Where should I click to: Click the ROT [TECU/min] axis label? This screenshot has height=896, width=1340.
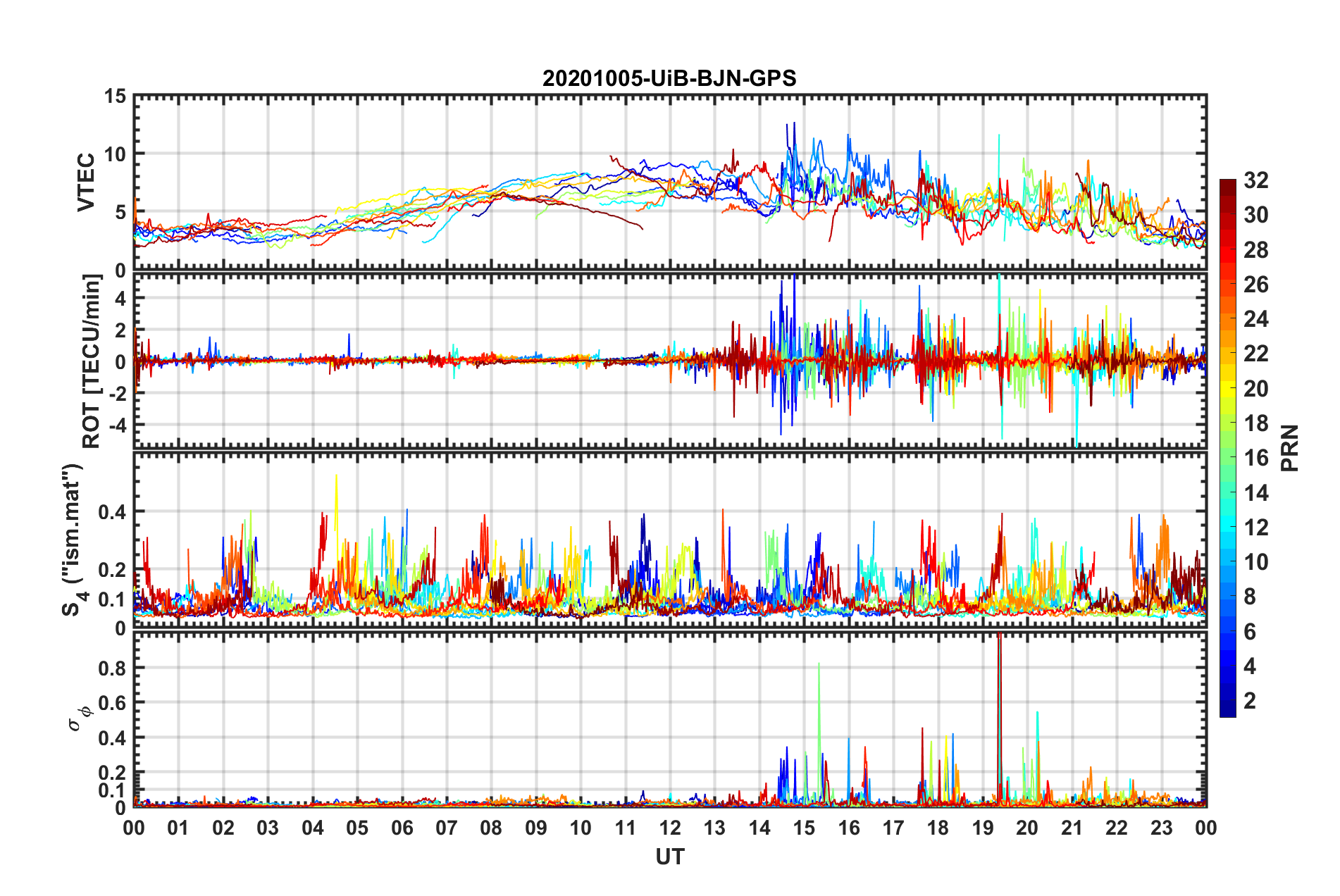[x=92, y=361]
